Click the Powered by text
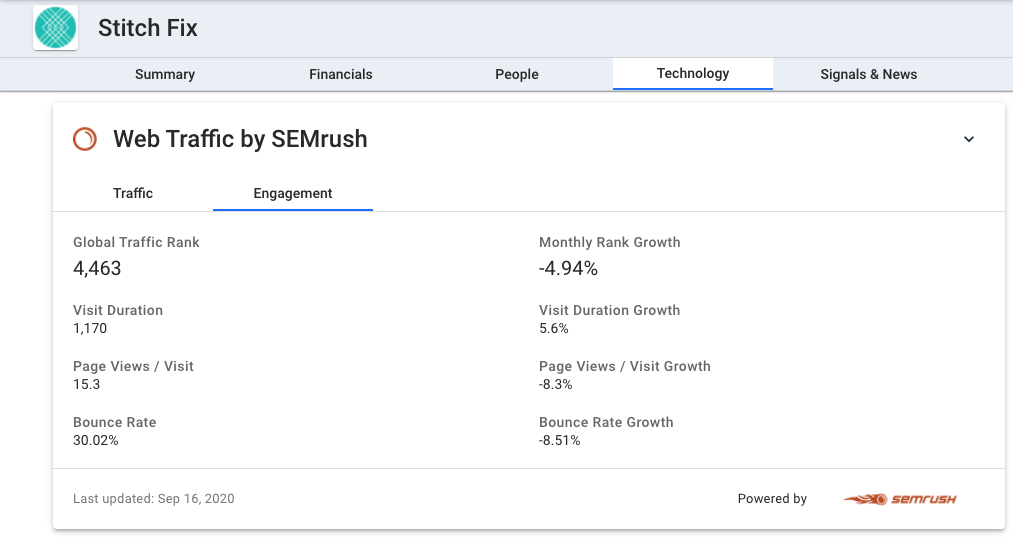Viewport: 1013px width, 544px height. click(x=772, y=499)
